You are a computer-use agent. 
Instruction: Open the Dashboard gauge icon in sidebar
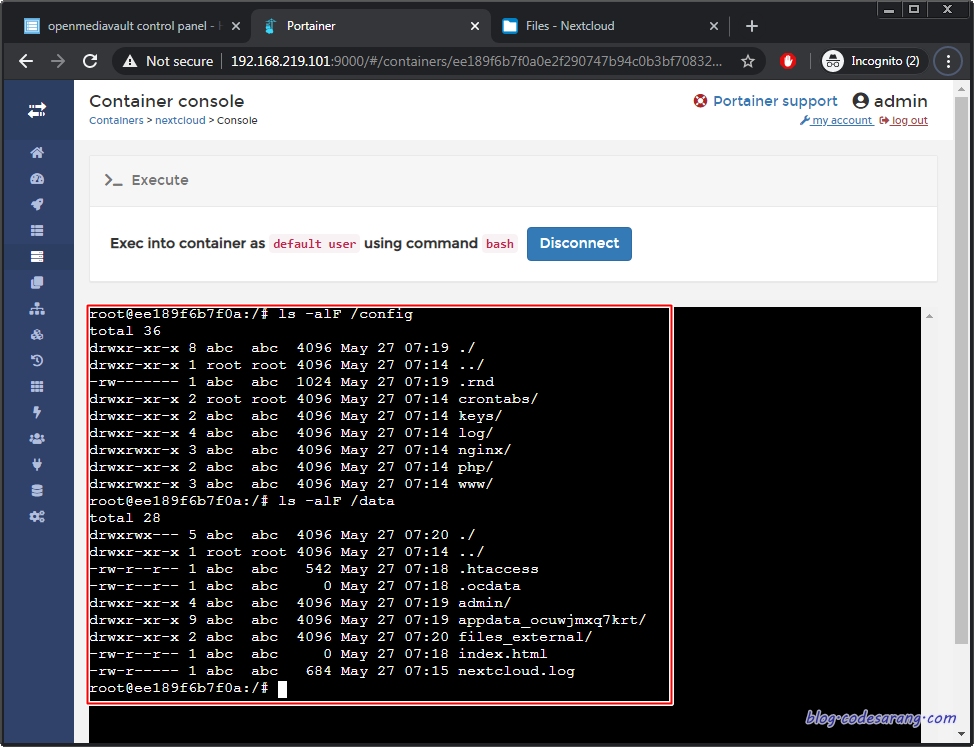click(x=37, y=179)
